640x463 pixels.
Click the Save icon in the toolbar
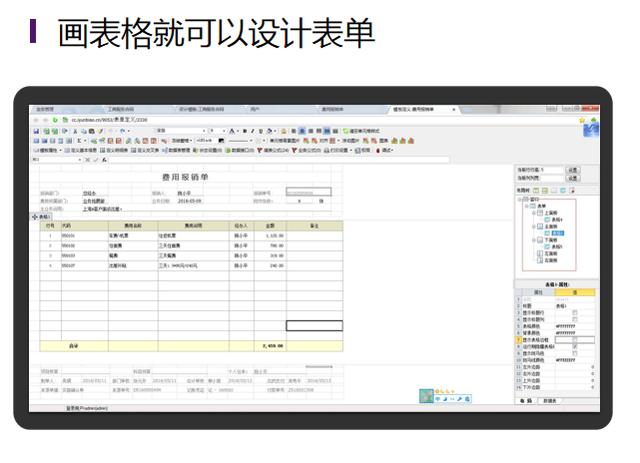pyautogui.click(x=36, y=131)
